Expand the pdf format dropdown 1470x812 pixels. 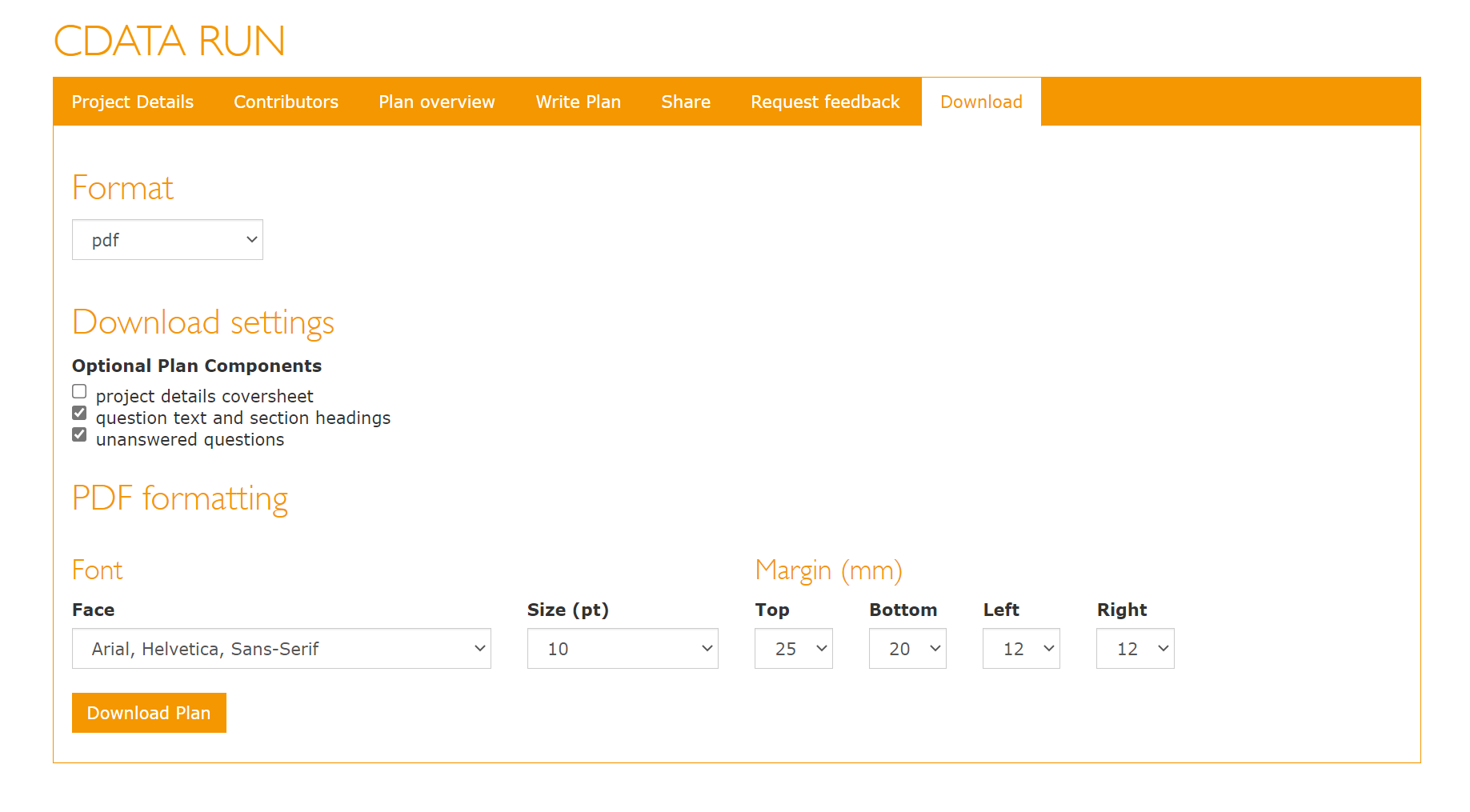click(167, 240)
